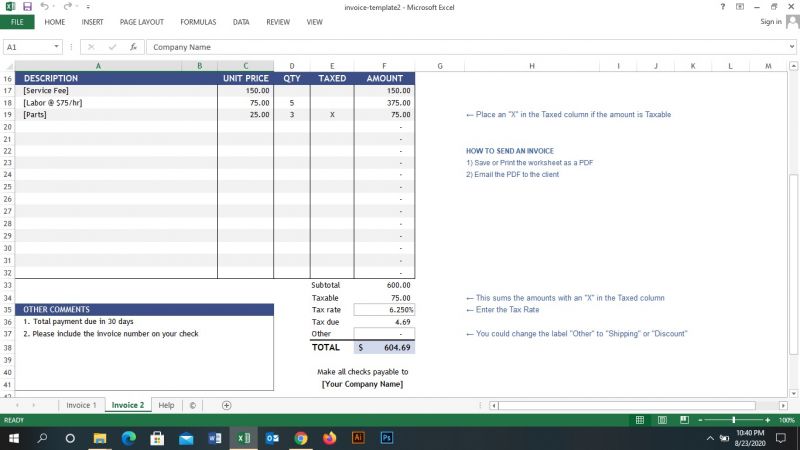800x450 pixels.
Task: Click the green FILE button
Action: tap(18, 21)
